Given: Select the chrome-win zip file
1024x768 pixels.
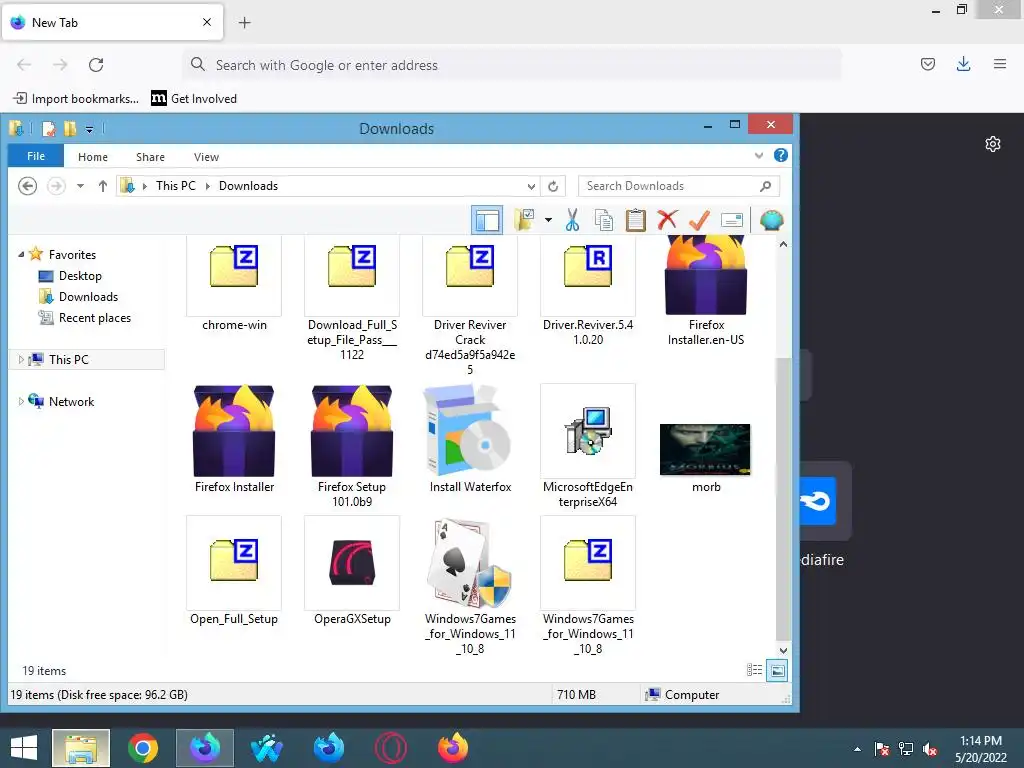Looking at the screenshot, I should (234, 285).
